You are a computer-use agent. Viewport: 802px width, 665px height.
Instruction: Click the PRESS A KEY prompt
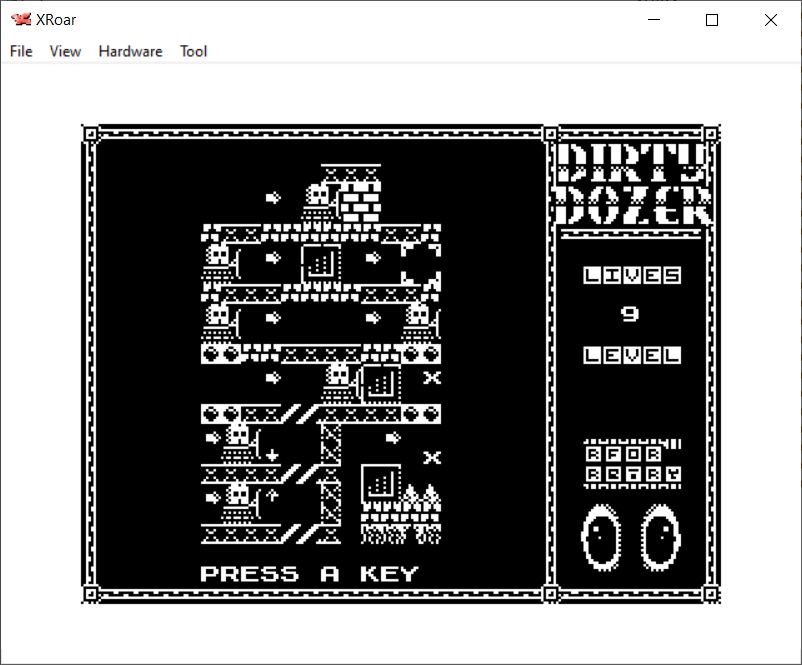309,574
